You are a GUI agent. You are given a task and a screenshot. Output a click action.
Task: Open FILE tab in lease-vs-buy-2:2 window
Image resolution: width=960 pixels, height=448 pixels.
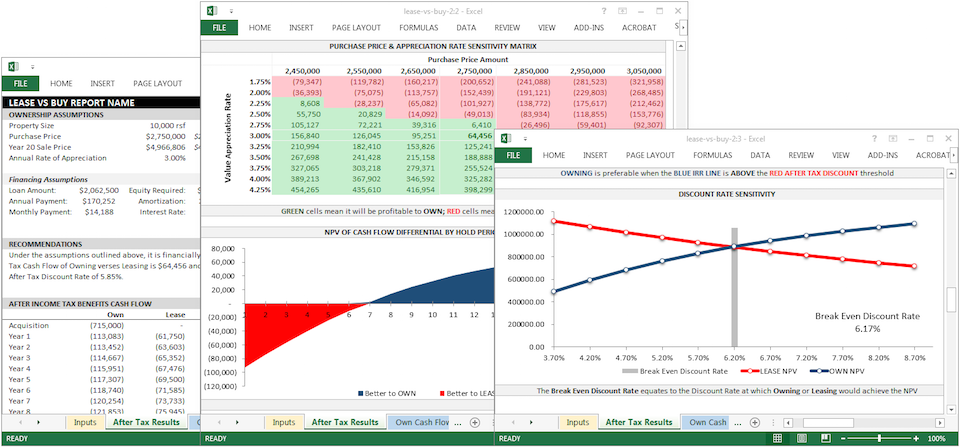pos(219,28)
